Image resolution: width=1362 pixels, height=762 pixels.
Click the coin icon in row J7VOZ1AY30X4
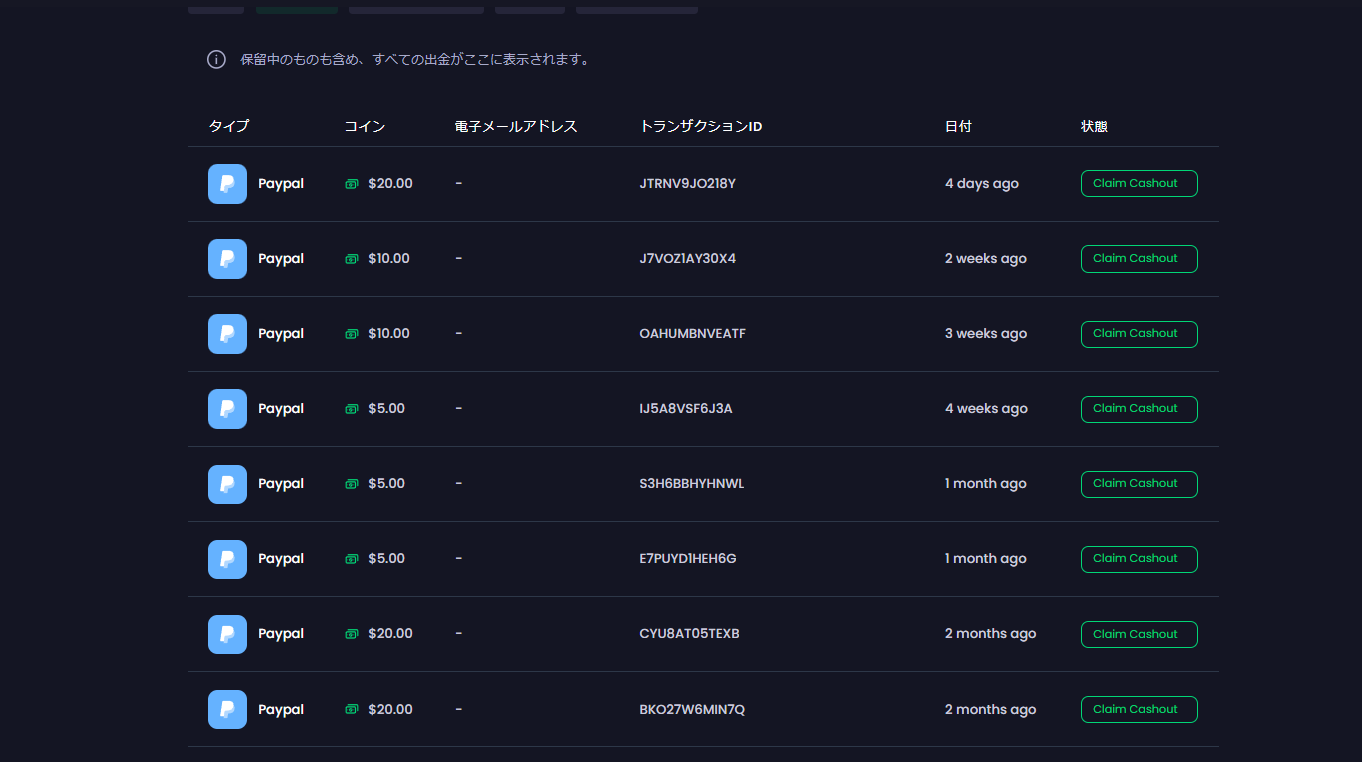click(352, 259)
